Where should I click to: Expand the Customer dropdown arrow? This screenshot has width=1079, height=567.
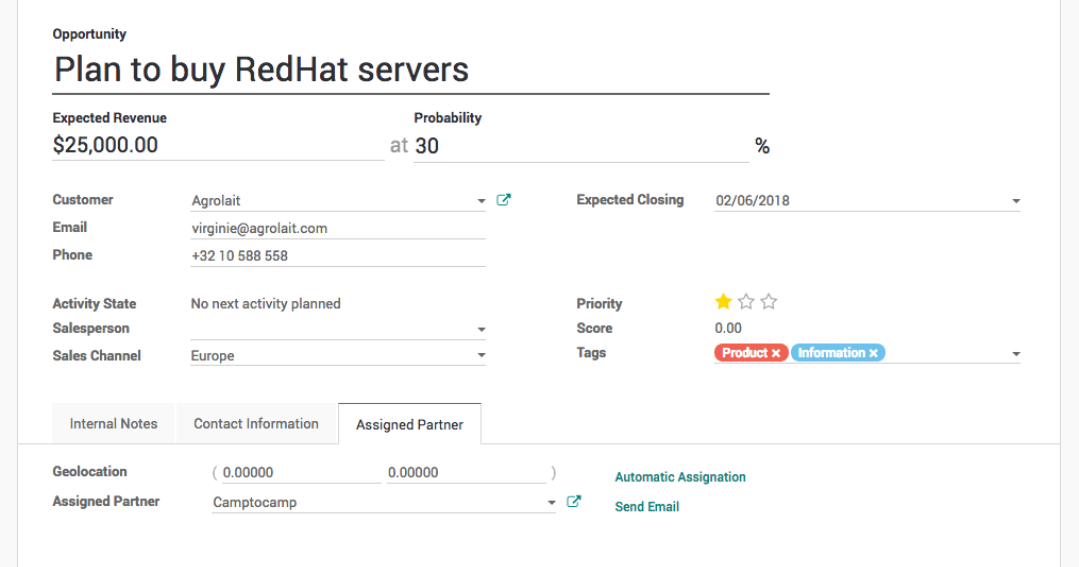click(x=481, y=201)
